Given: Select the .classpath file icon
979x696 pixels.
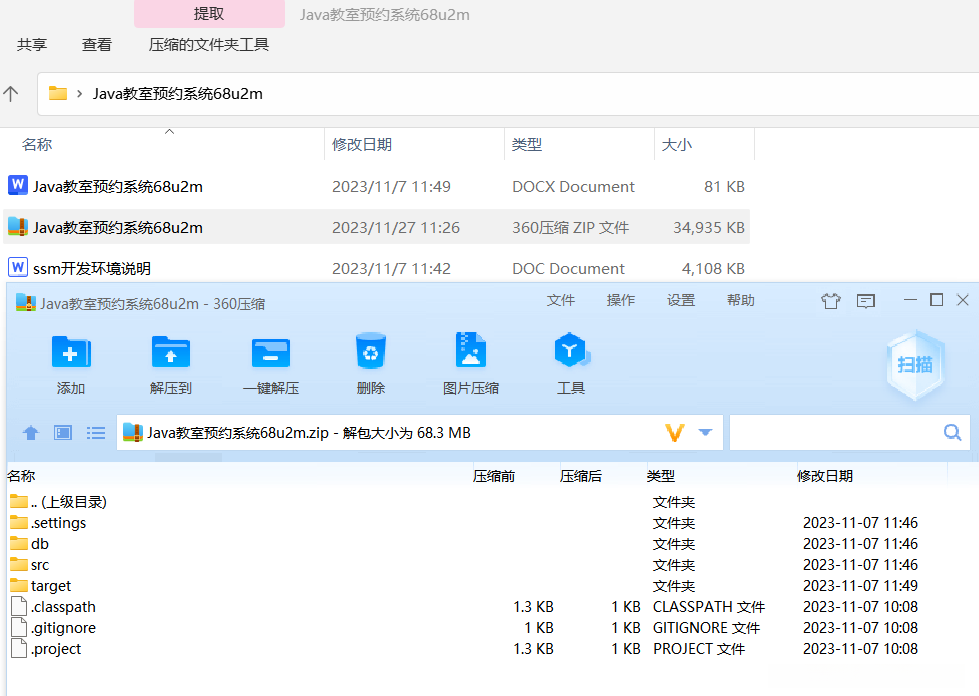Looking at the screenshot, I should click(x=19, y=606).
